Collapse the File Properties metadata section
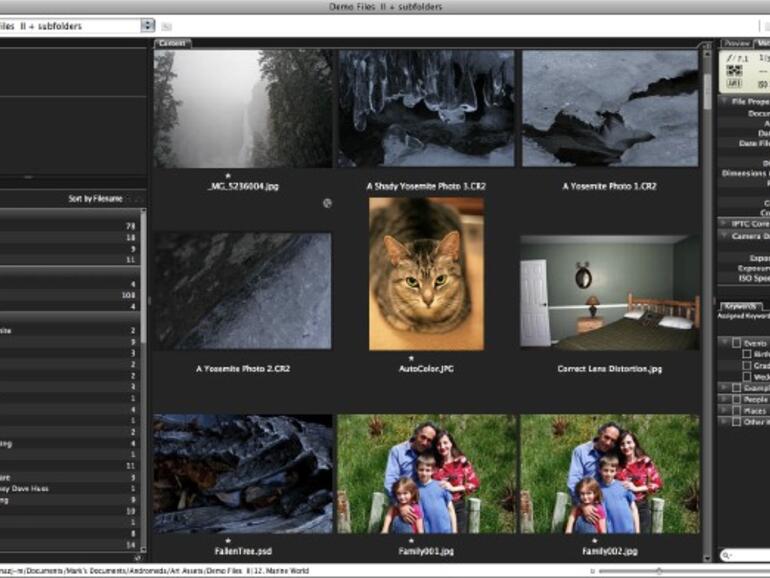This screenshot has width=770, height=578. [x=724, y=101]
